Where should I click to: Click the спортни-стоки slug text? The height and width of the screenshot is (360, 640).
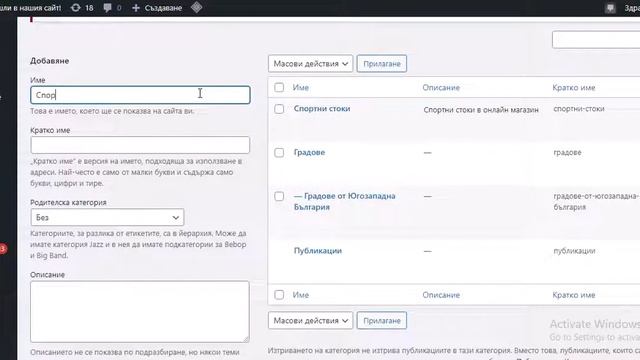click(579, 109)
